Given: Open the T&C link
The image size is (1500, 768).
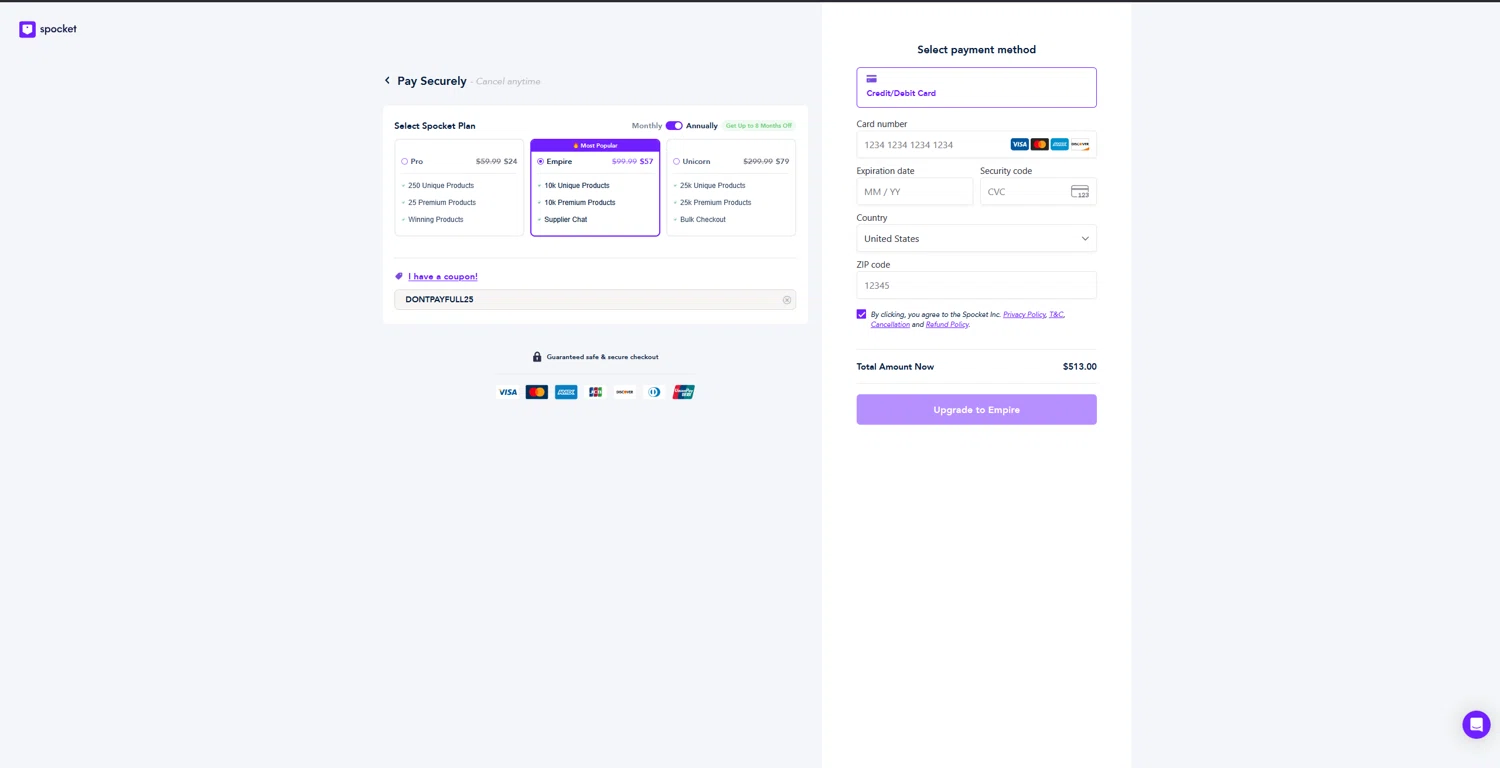Looking at the screenshot, I should [1057, 314].
